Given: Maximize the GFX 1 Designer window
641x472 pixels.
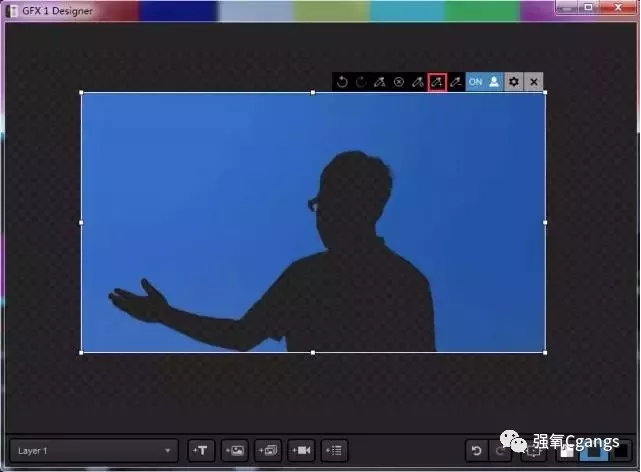Looking at the screenshot, I should [588, 7].
